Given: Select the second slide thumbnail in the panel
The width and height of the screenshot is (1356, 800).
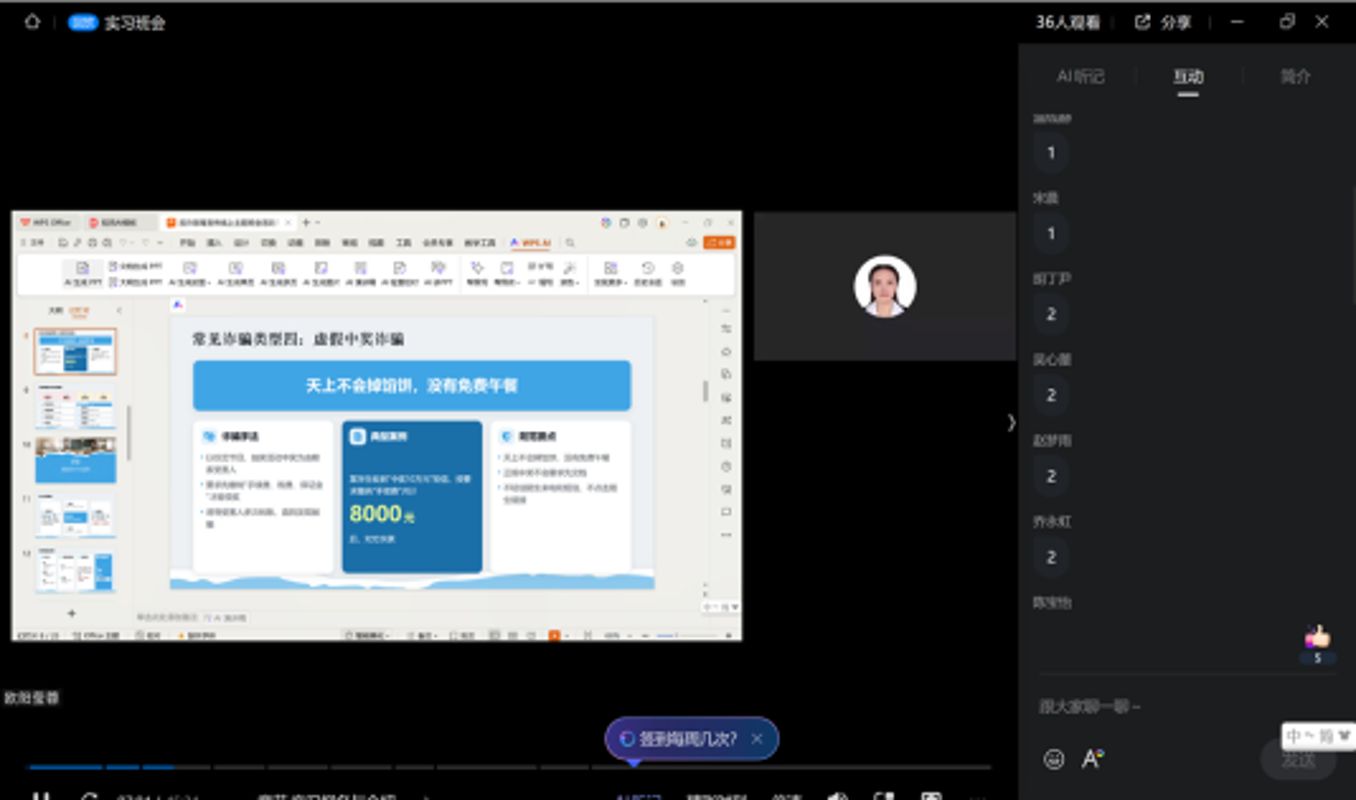Looking at the screenshot, I should [x=75, y=406].
